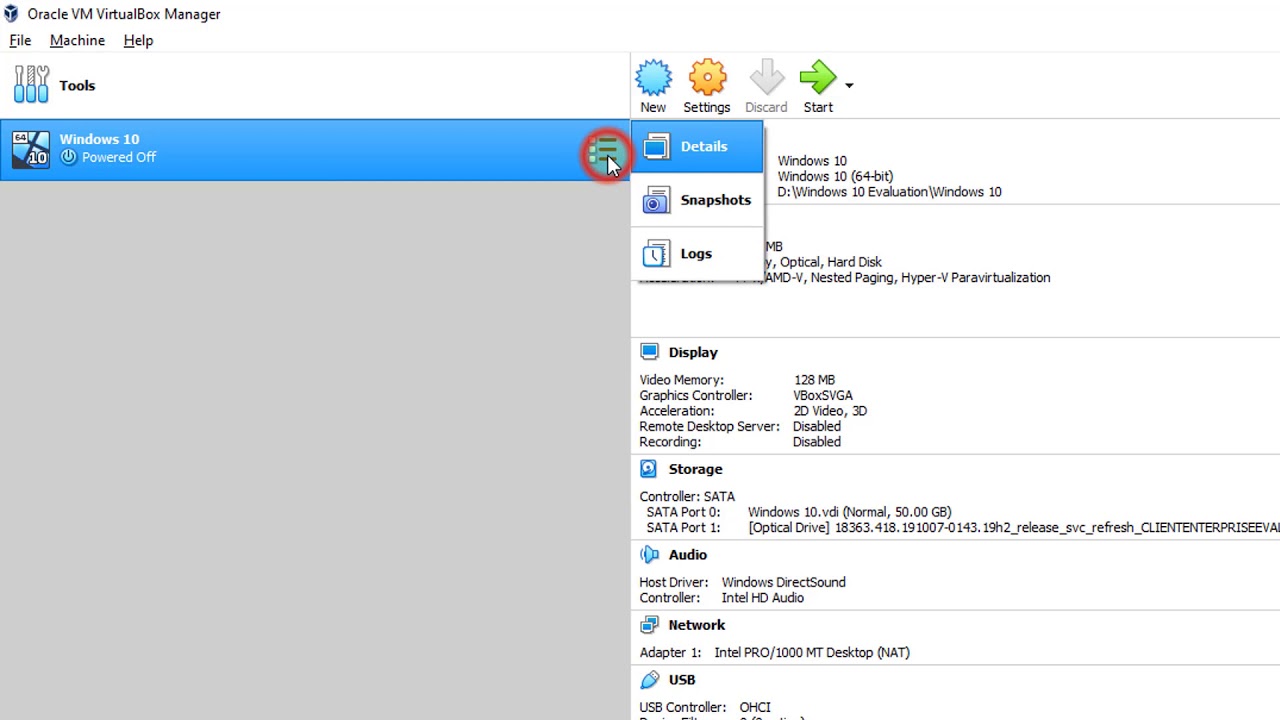
Task: Click the Audio section speaker icon
Action: click(x=650, y=555)
